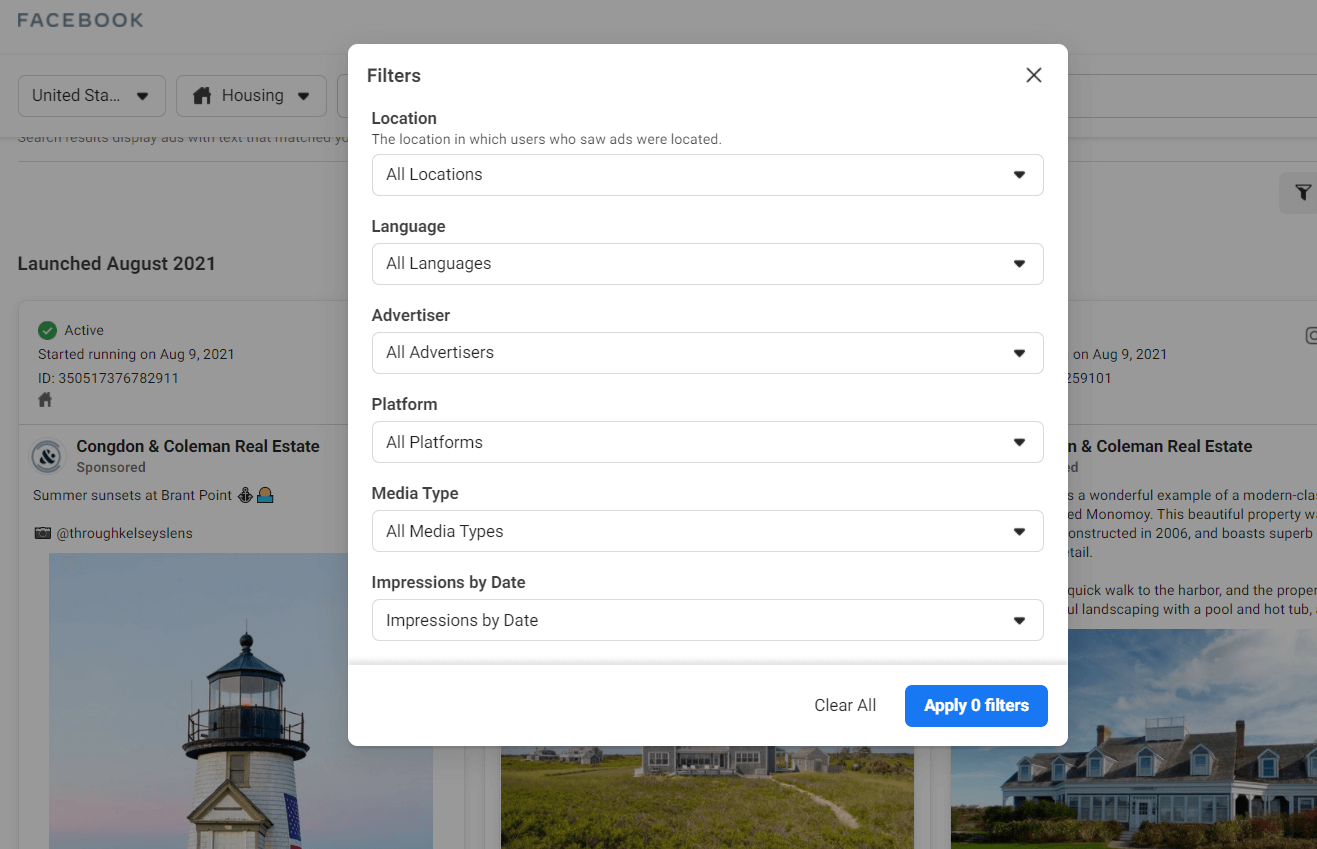Click the small house category icon under ID
This screenshot has width=1317, height=849.
[x=45, y=400]
